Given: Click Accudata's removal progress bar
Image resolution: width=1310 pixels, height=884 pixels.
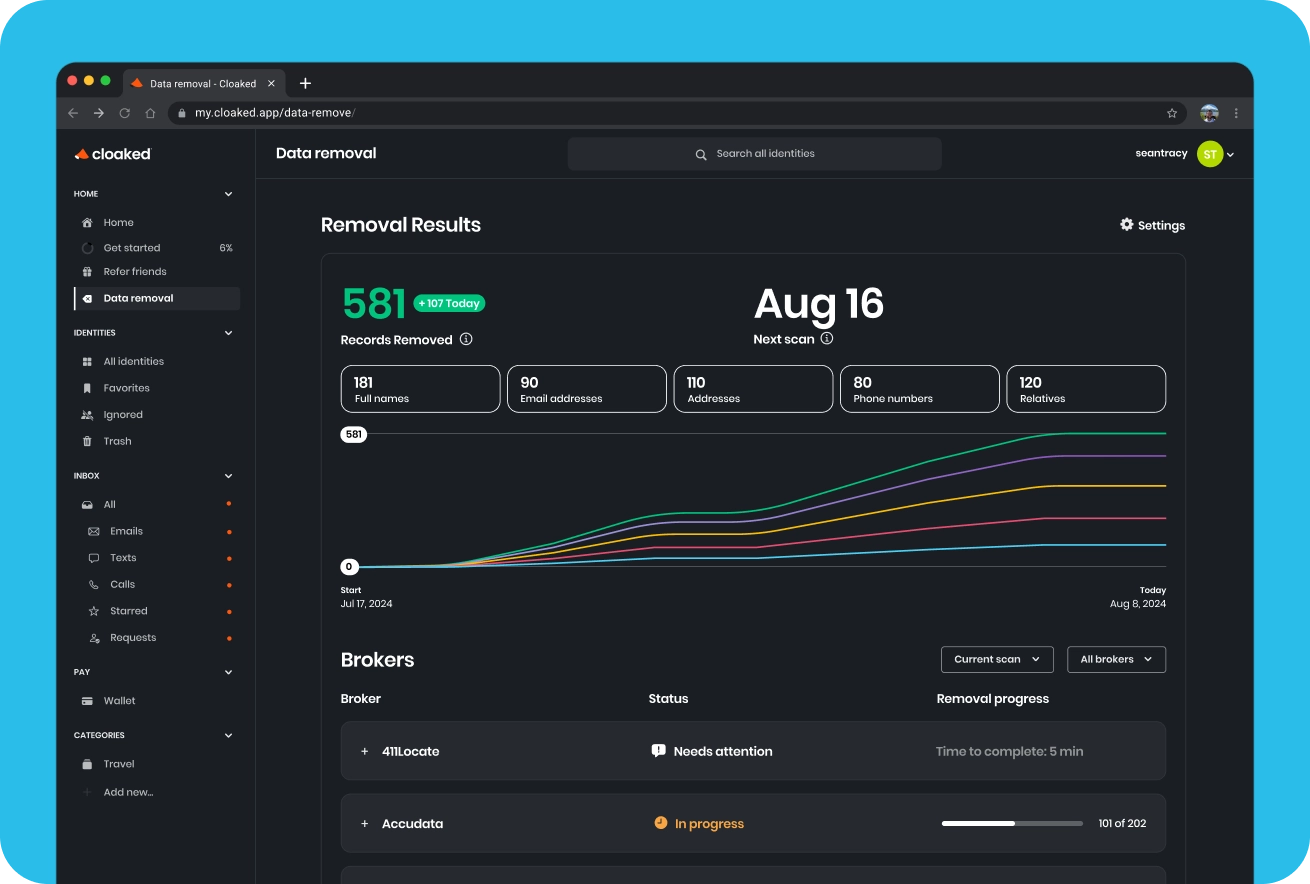Looking at the screenshot, I should click(1010, 823).
